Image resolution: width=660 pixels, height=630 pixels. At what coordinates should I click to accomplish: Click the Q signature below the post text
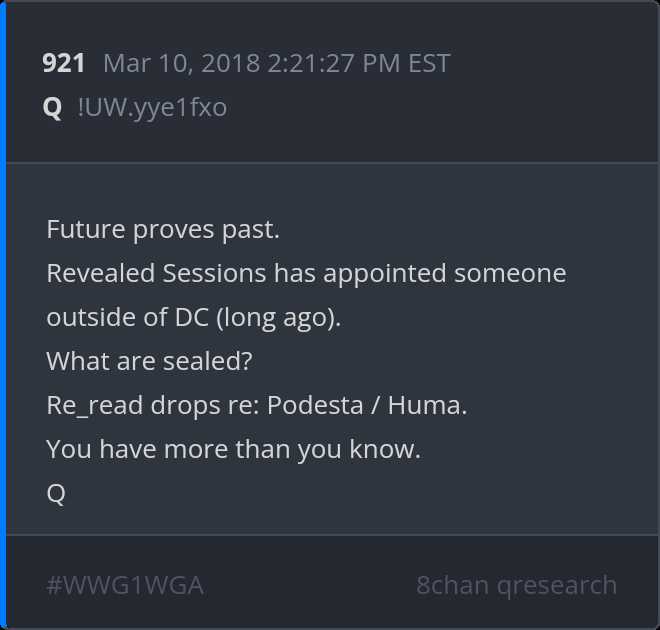pyautogui.click(x=56, y=493)
